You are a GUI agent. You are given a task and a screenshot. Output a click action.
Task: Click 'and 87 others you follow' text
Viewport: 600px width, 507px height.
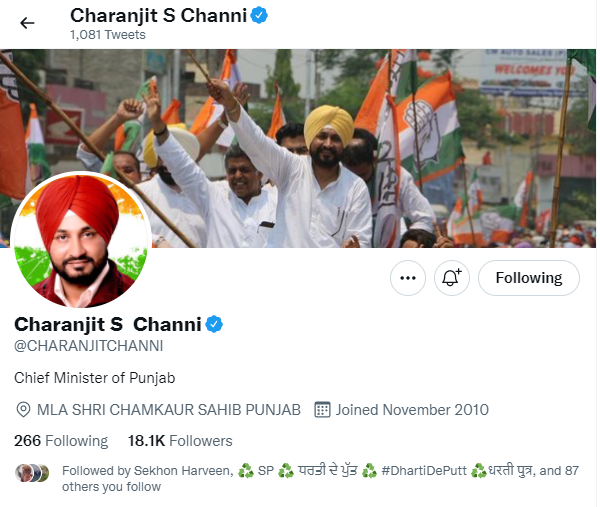(320, 479)
